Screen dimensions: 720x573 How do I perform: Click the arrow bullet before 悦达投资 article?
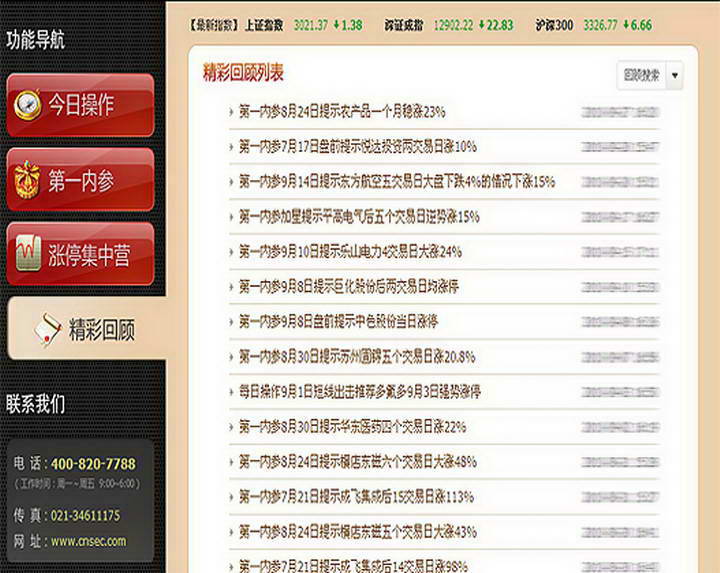pyautogui.click(x=231, y=147)
